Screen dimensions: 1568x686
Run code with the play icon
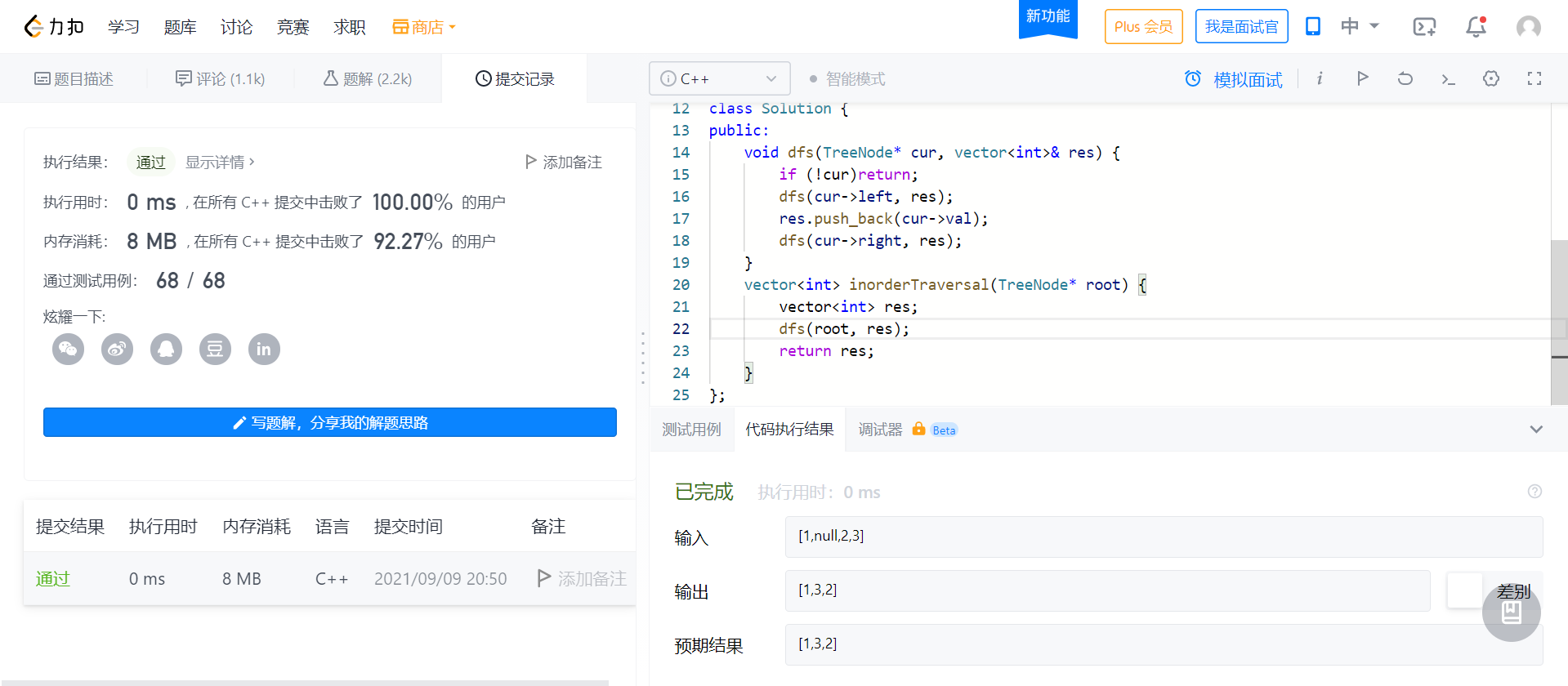1362,78
